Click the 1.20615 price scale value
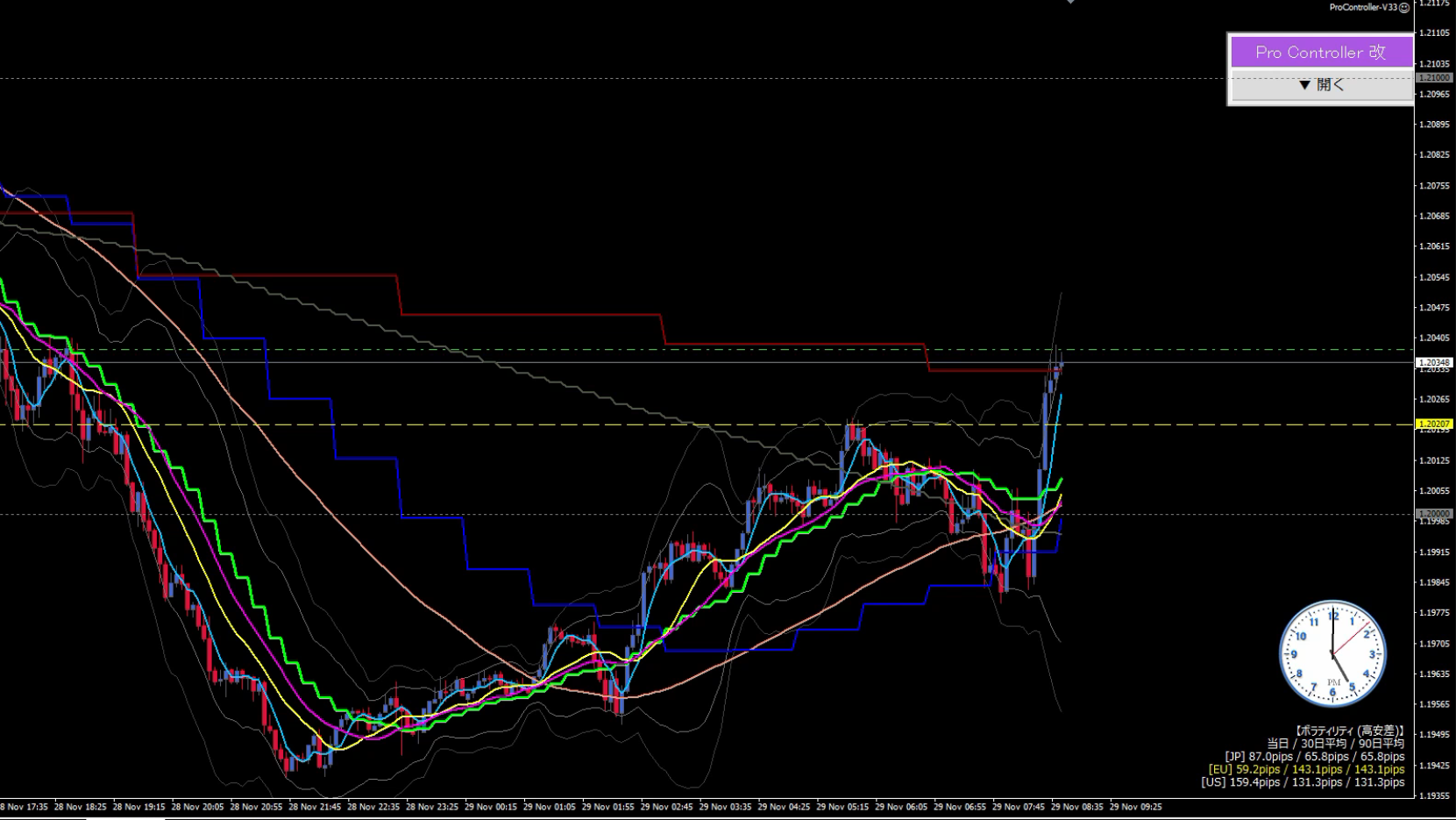The height and width of the screenshot is (820, 1456). point(1434,246)
